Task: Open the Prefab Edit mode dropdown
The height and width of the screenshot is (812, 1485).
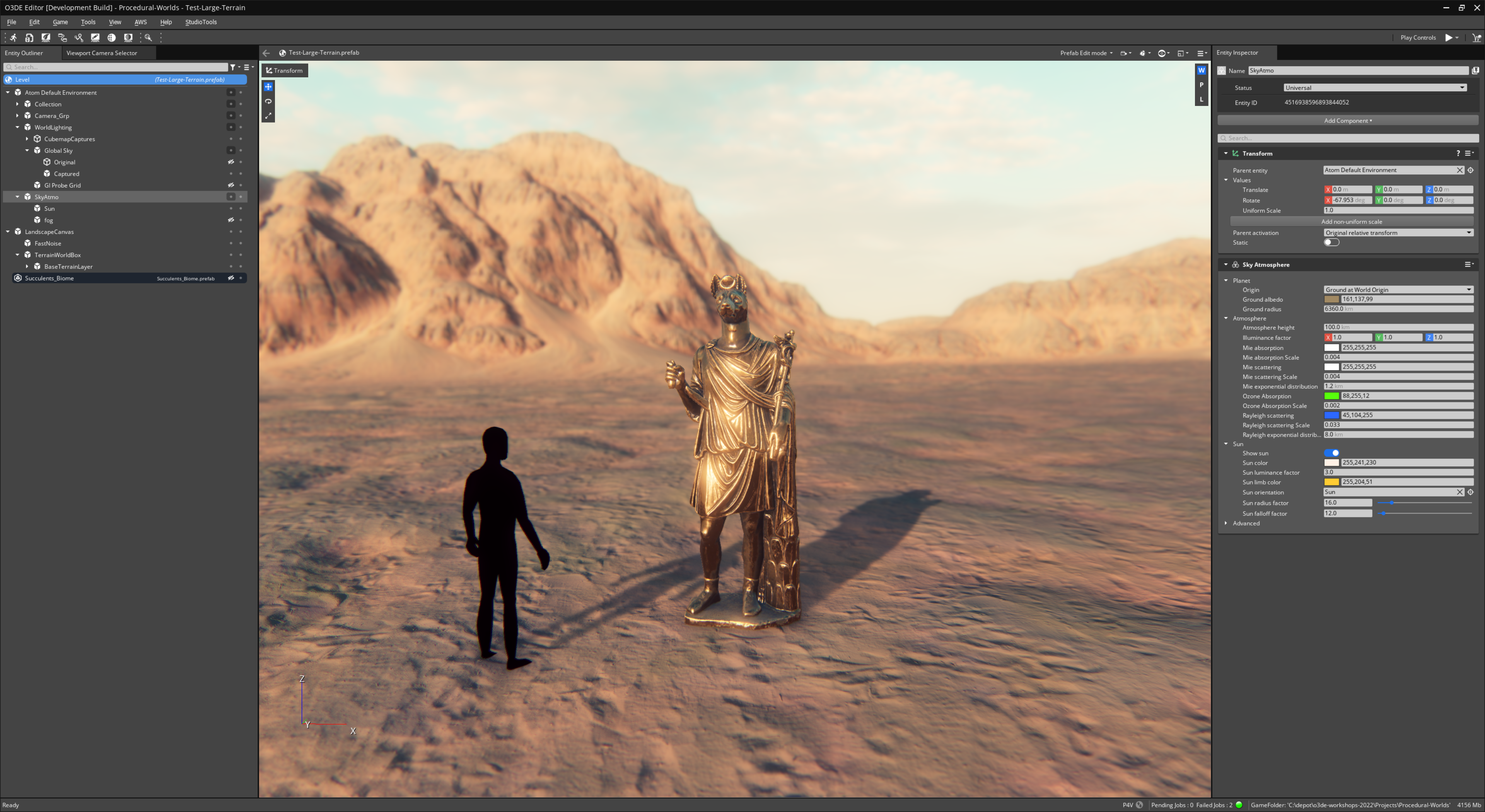Action: (x=1086, y=53)
